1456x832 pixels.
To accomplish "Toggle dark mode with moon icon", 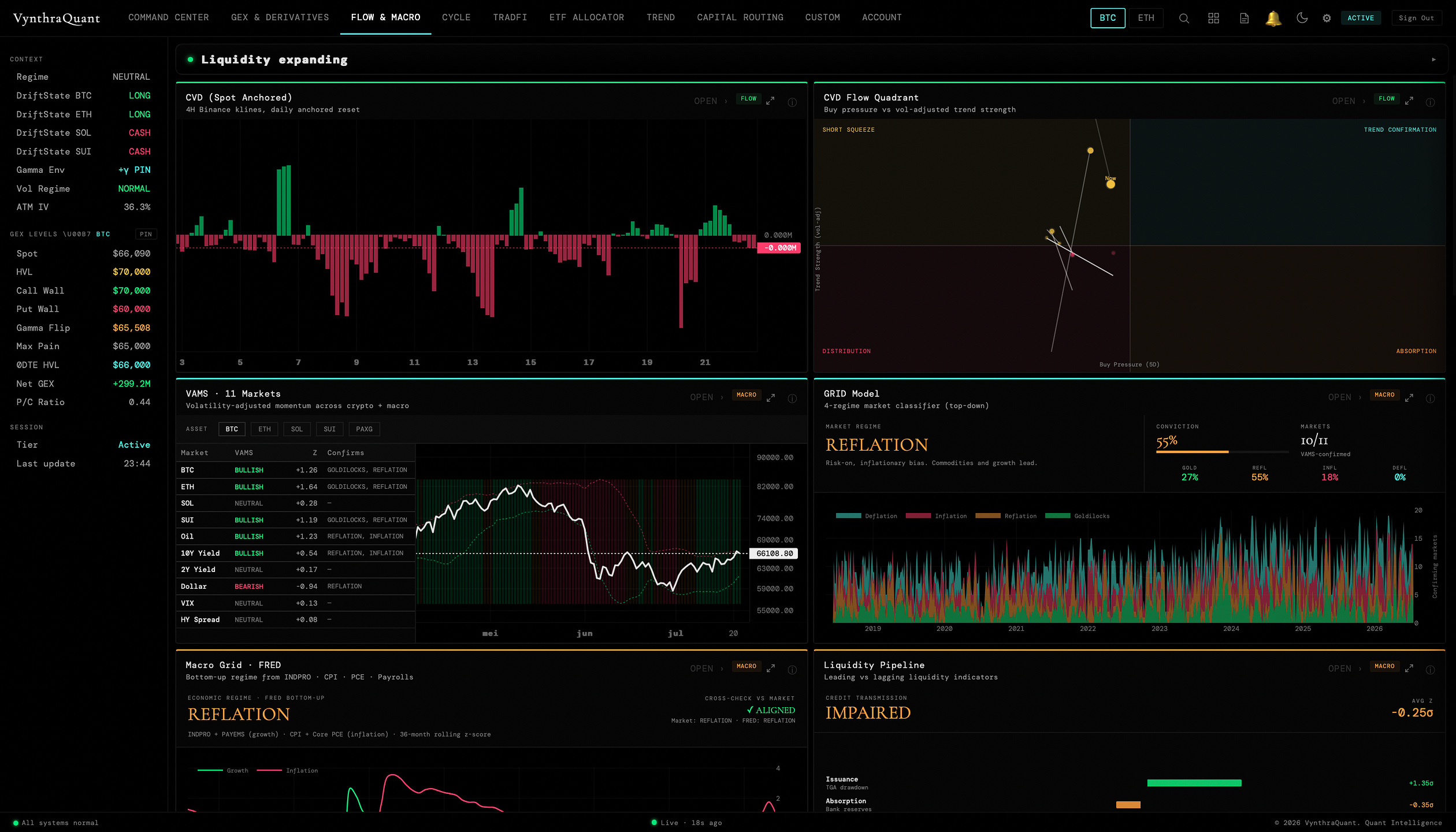I will tap(1302, 18).
